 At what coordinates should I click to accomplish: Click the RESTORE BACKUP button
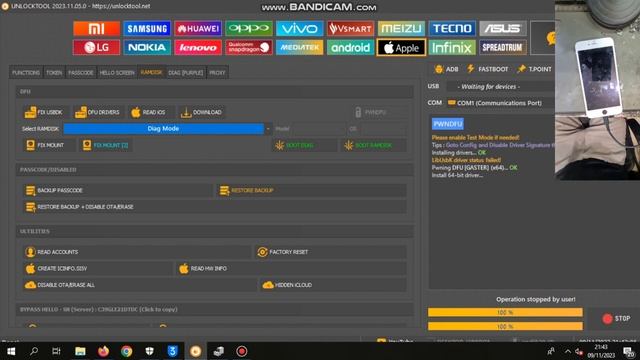click(311, 191)
